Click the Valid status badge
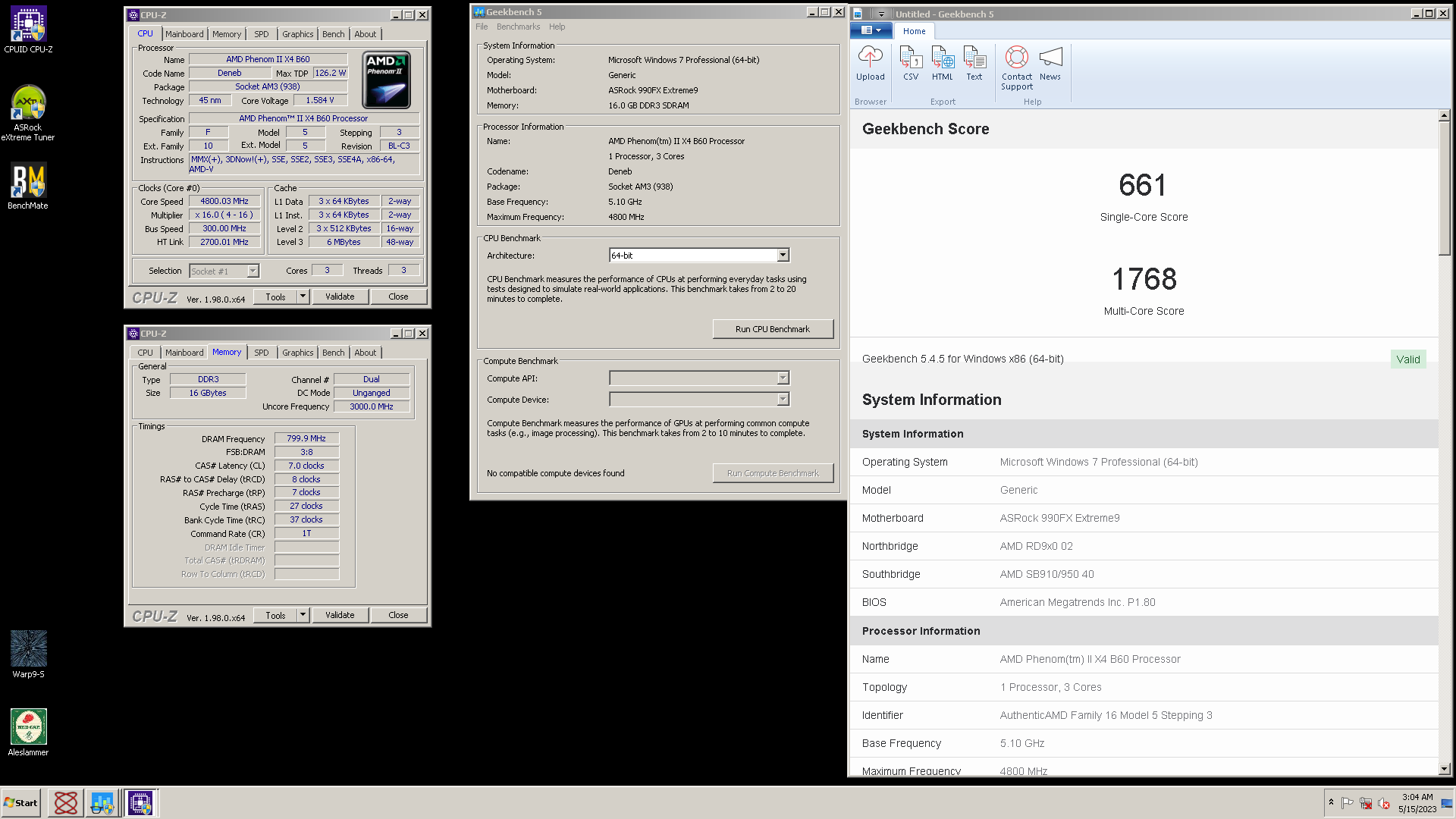This screenshot has width=1456, height=819. (1408, 359)
